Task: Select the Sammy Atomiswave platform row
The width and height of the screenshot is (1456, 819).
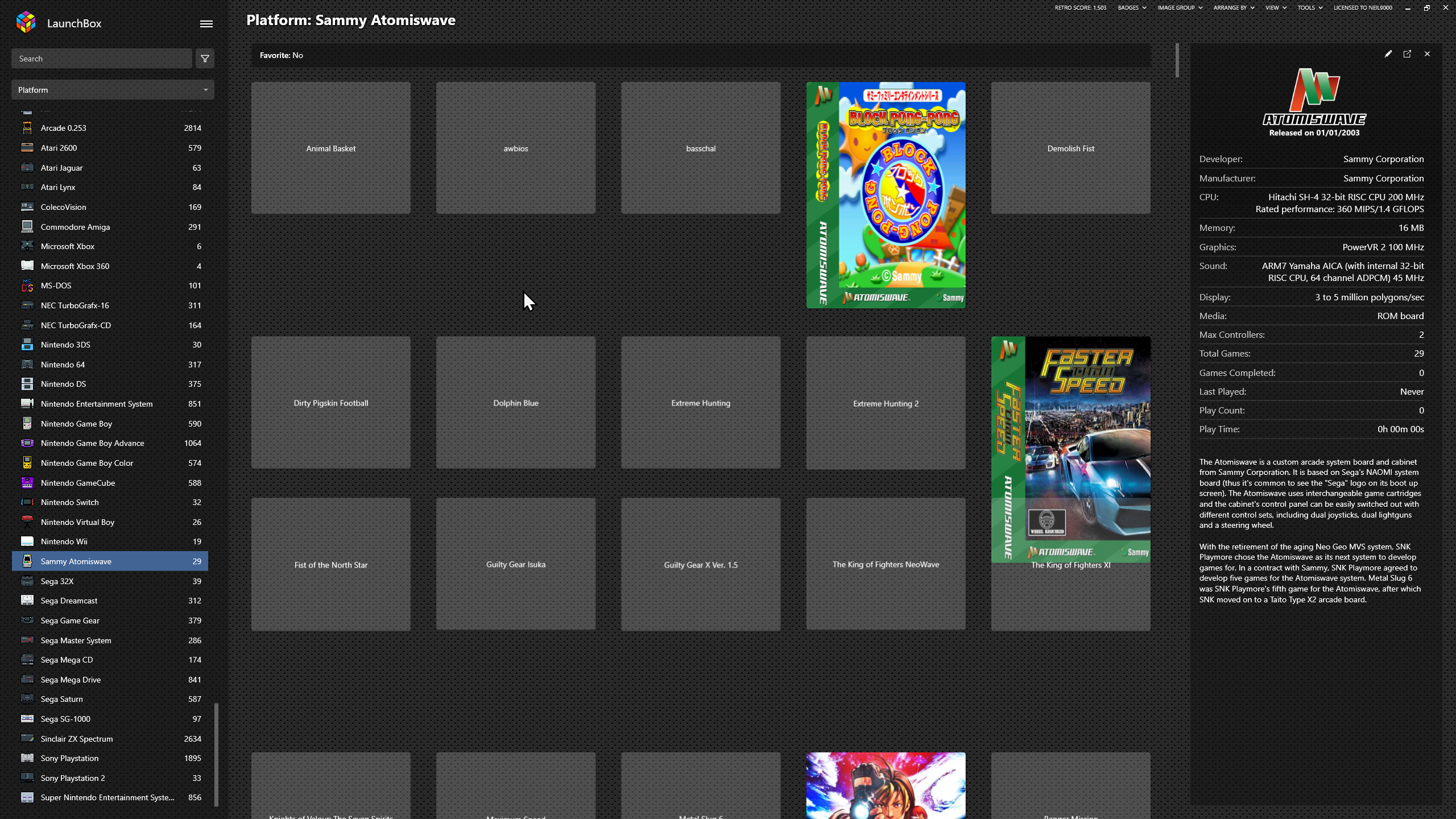Action: (110, 561)
